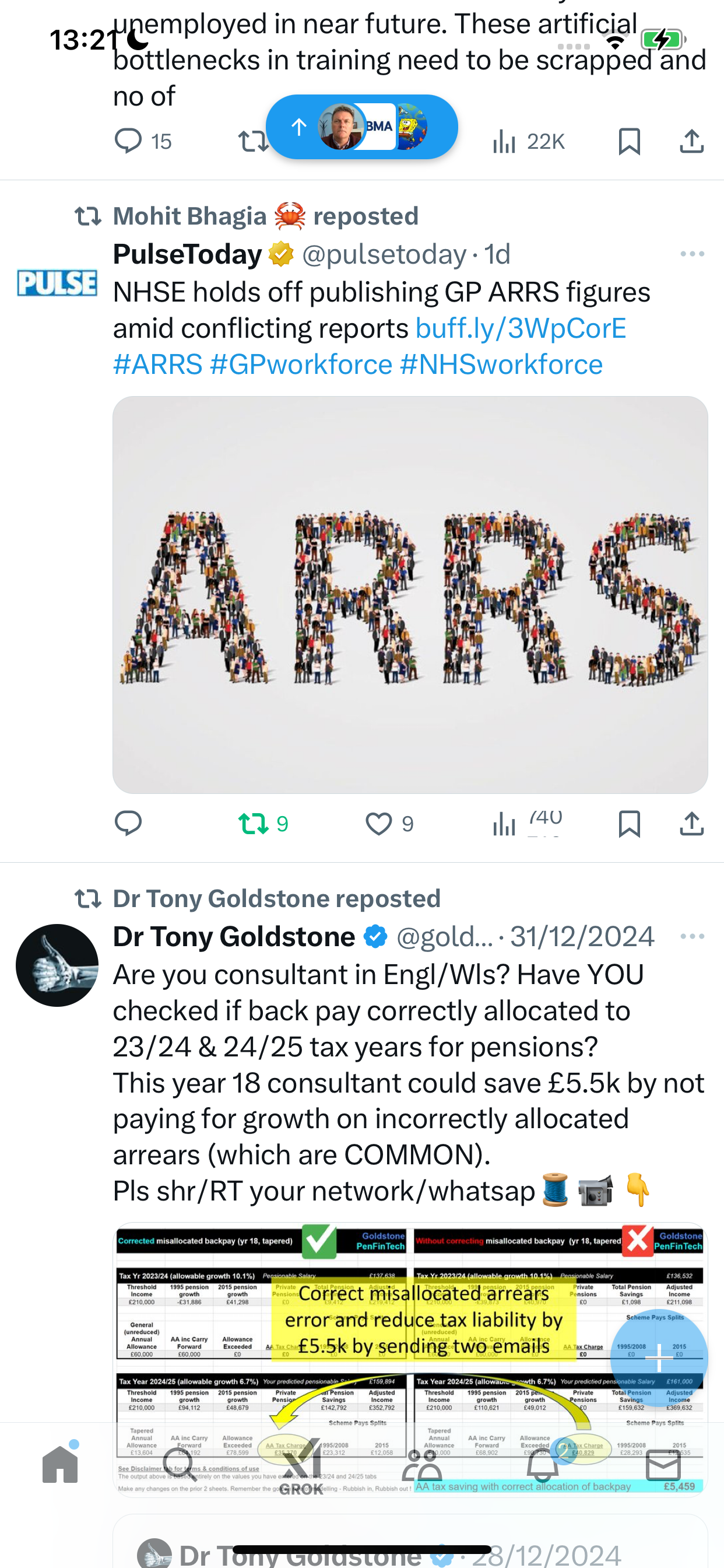Tap the new posts pill with avatars
724x1568 pixels.
pyautogui.click(x=362, y=127)
